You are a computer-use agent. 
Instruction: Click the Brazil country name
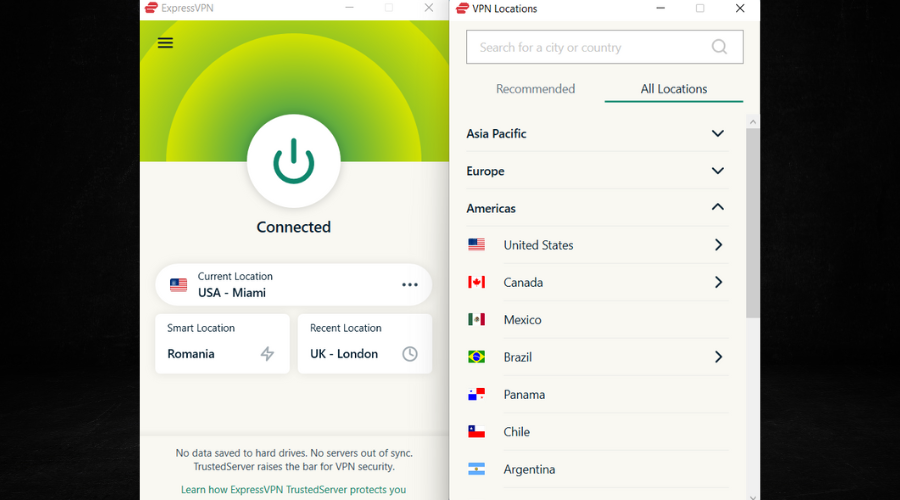tap(518, 357)
